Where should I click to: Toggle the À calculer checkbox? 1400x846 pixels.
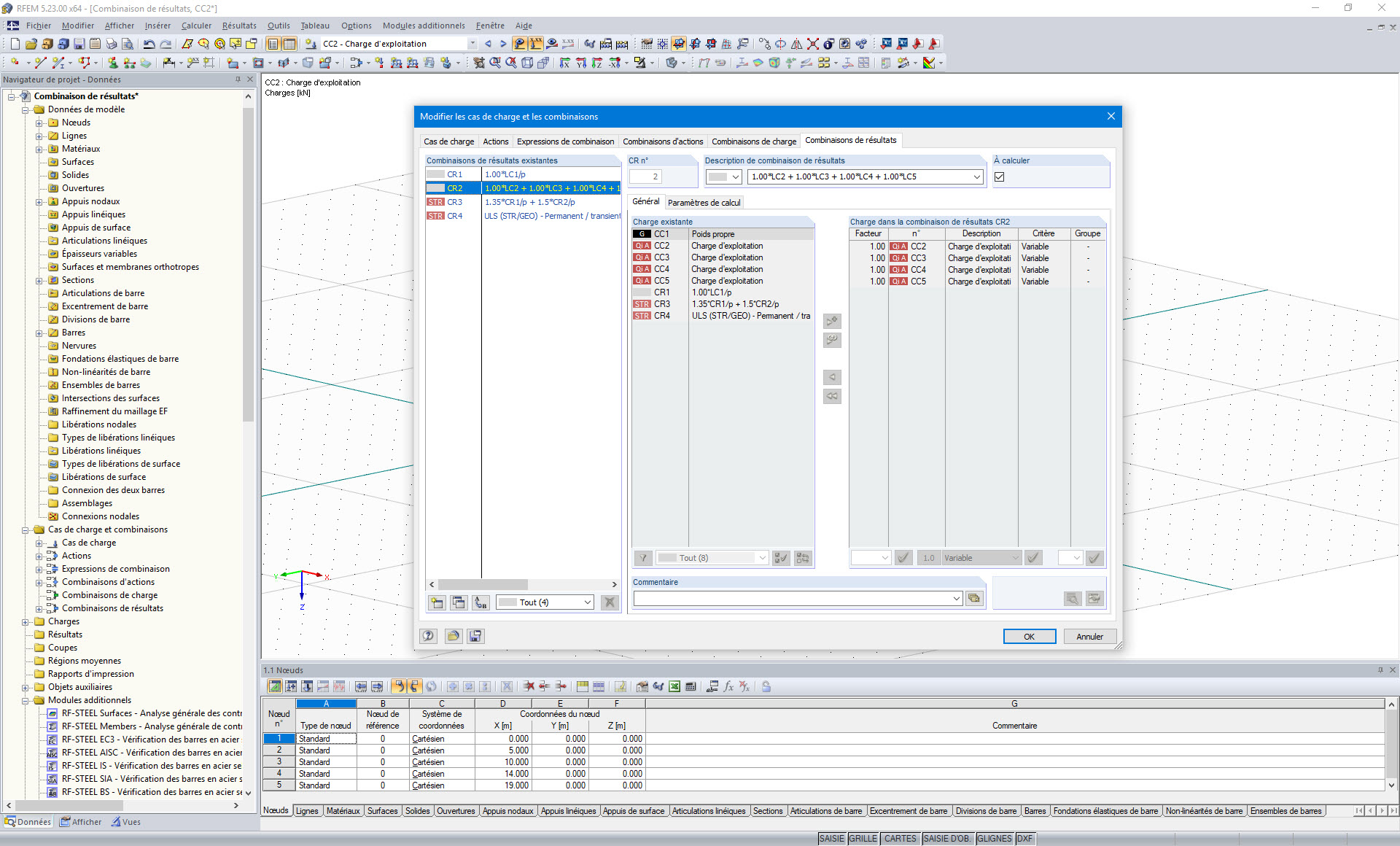tap(1000, 176)
